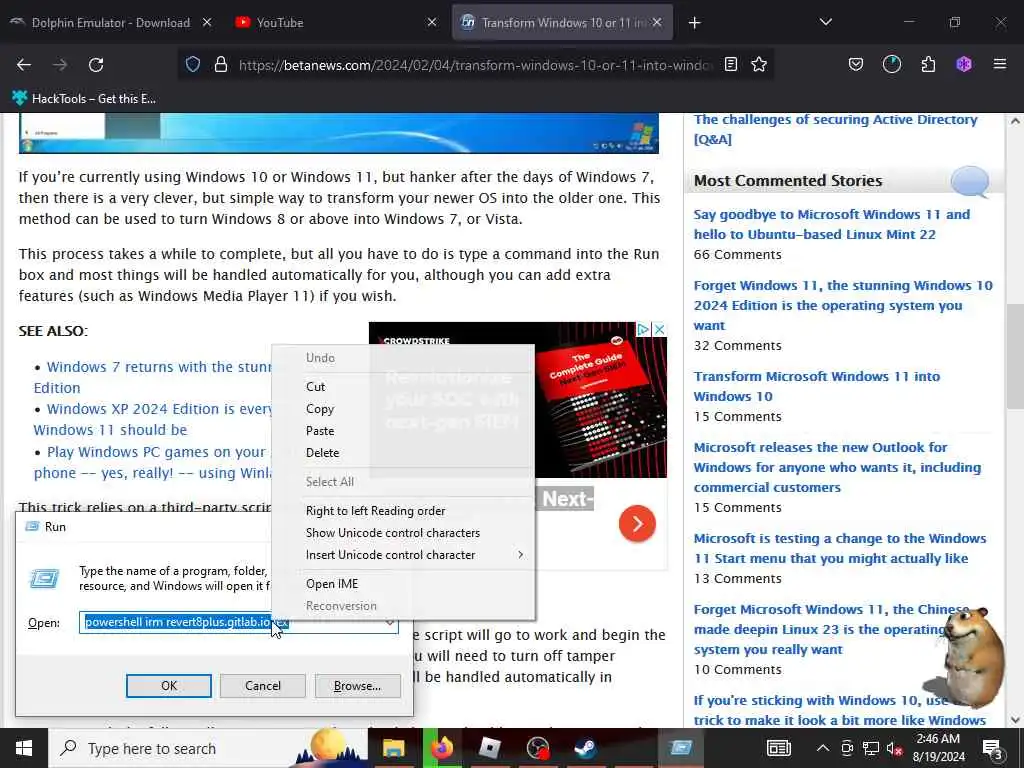
Task: Open the news widget icon in the taskbar
Action: [778, 748]
